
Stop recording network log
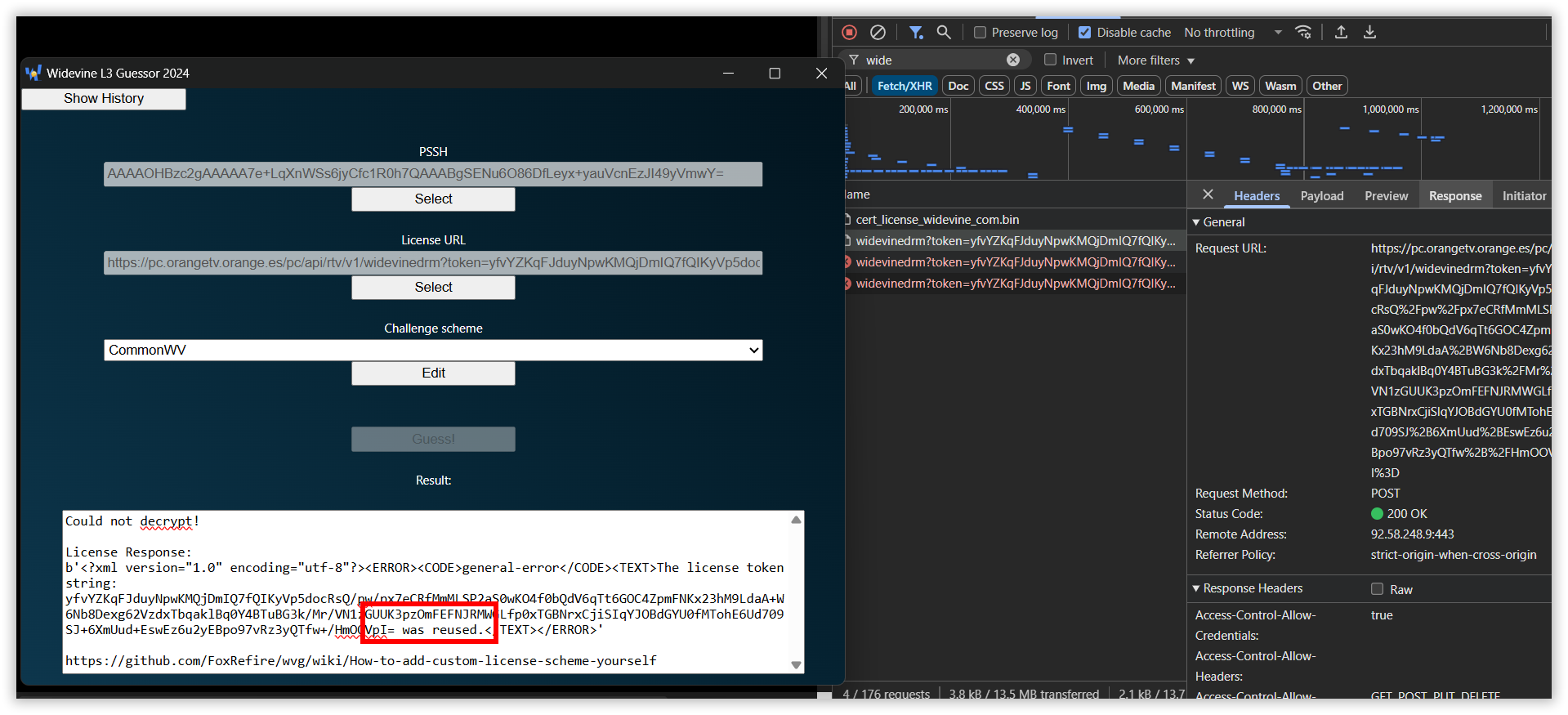click(850, 33)
